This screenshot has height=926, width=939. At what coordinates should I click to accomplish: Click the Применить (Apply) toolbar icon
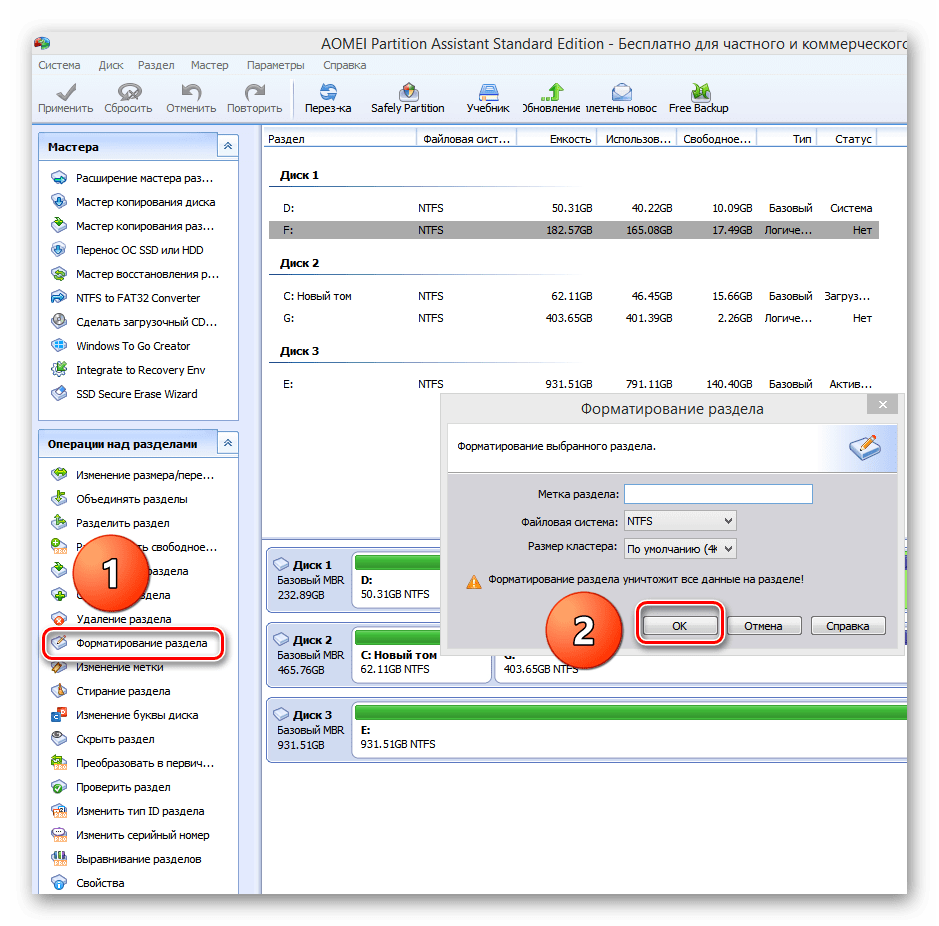(65, 97)
